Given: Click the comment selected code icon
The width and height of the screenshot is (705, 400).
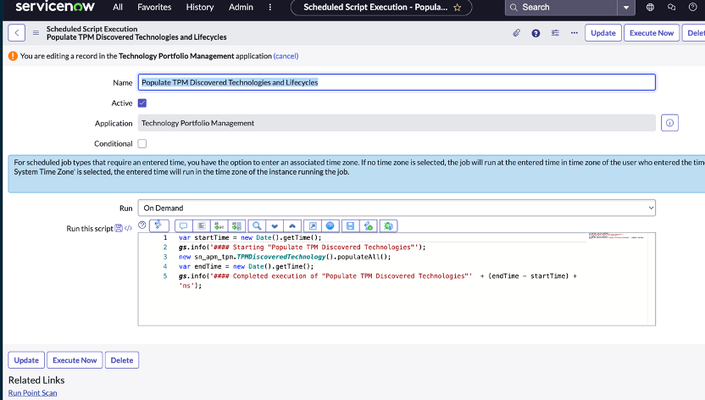Looking at the screenshot, I should coord(183,226).
